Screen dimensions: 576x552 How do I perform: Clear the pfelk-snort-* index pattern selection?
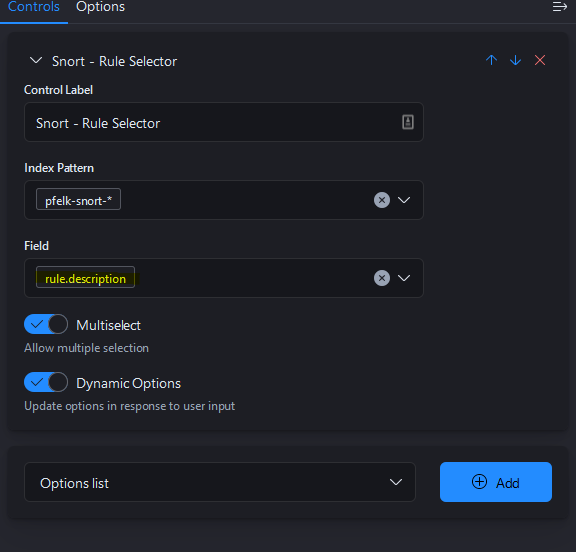382,200
